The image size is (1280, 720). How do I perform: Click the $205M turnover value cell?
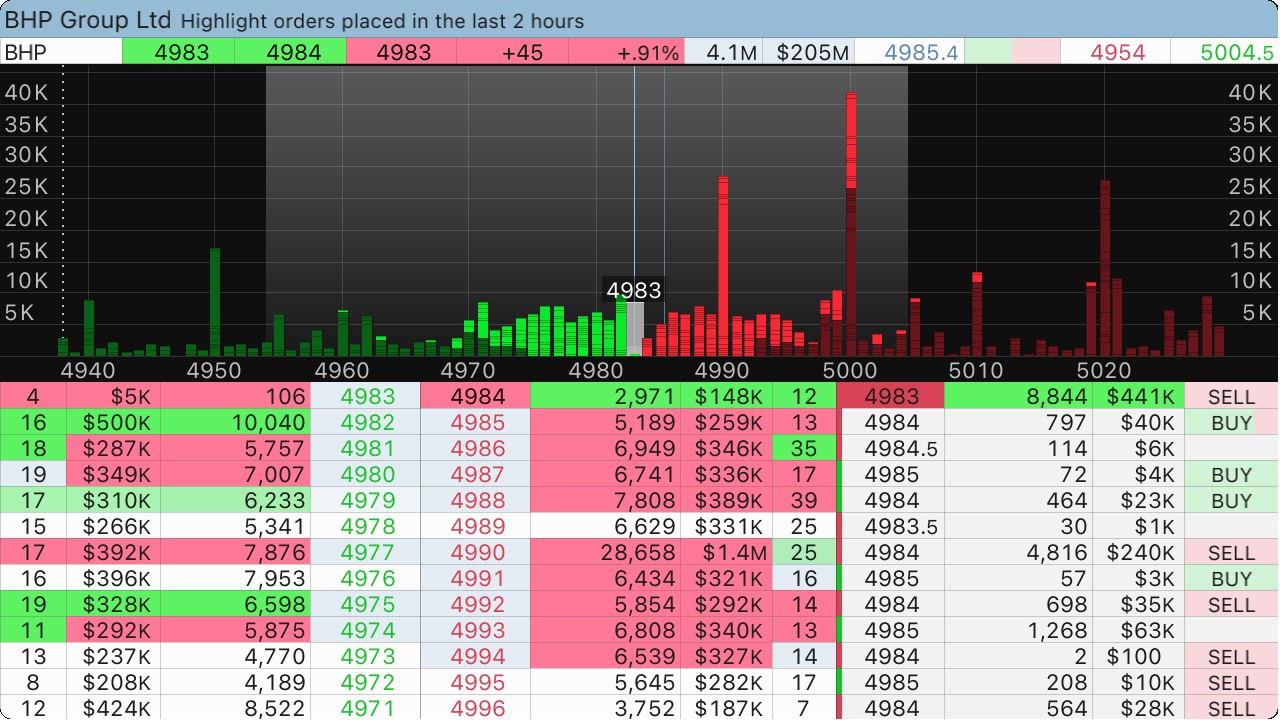tap(808, 52)
